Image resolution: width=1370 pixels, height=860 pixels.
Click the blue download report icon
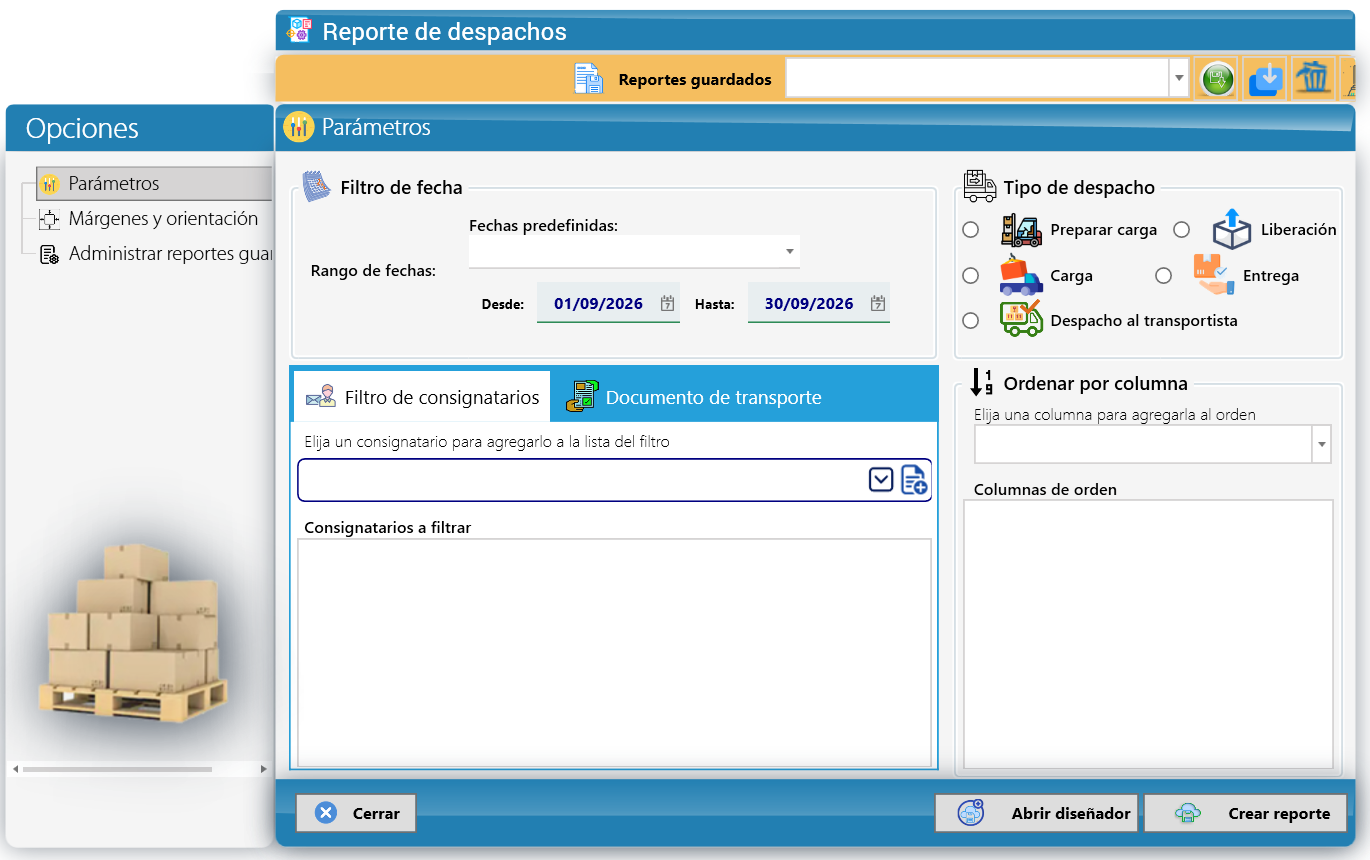(x=1265, y=78)
